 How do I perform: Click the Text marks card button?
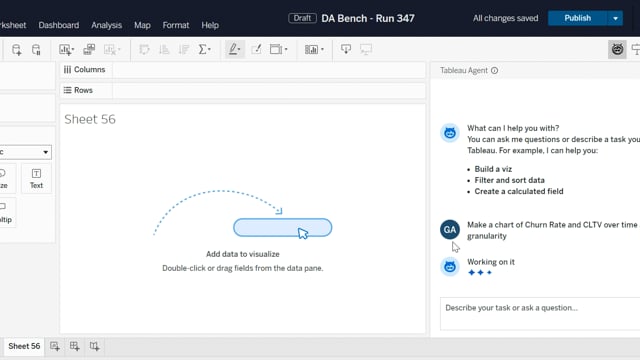(x=36, y=179)
